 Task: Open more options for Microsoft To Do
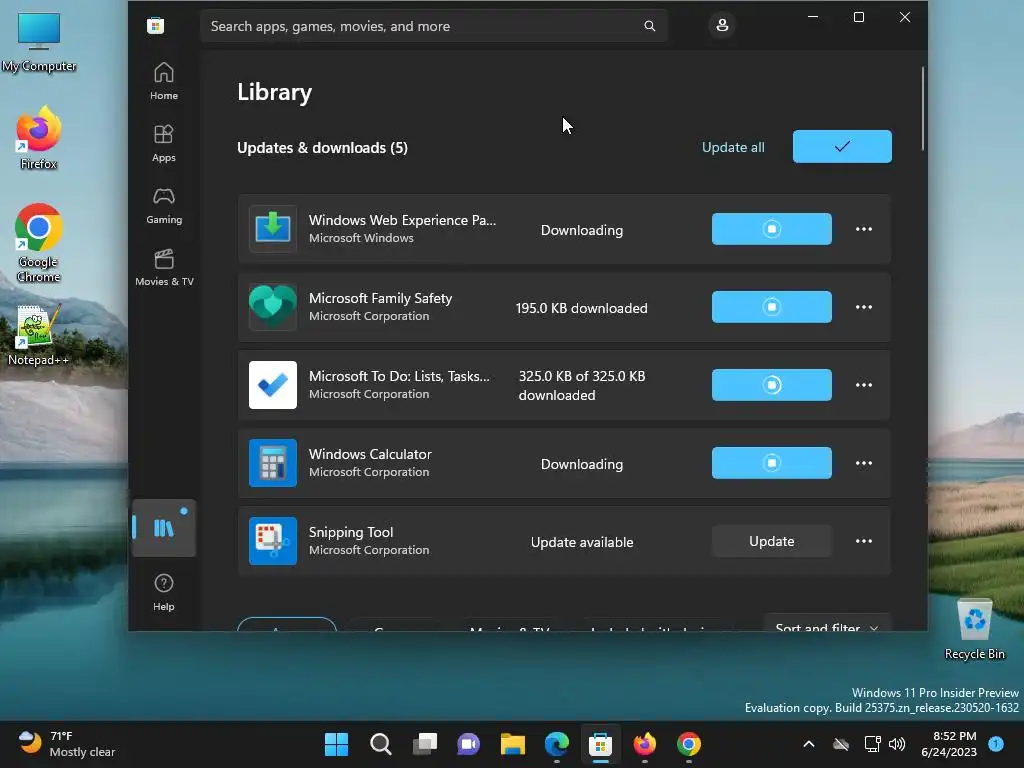pyautogui.click(x=863, y=385)
